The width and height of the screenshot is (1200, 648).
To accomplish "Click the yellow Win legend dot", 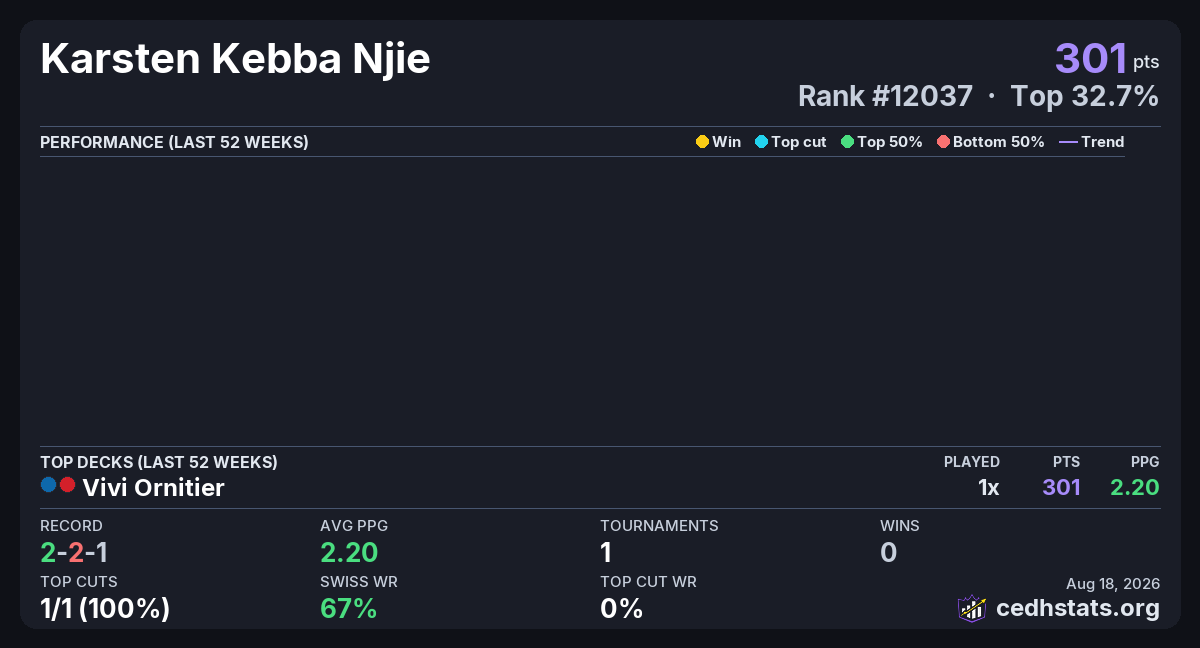I will point(702,142).
